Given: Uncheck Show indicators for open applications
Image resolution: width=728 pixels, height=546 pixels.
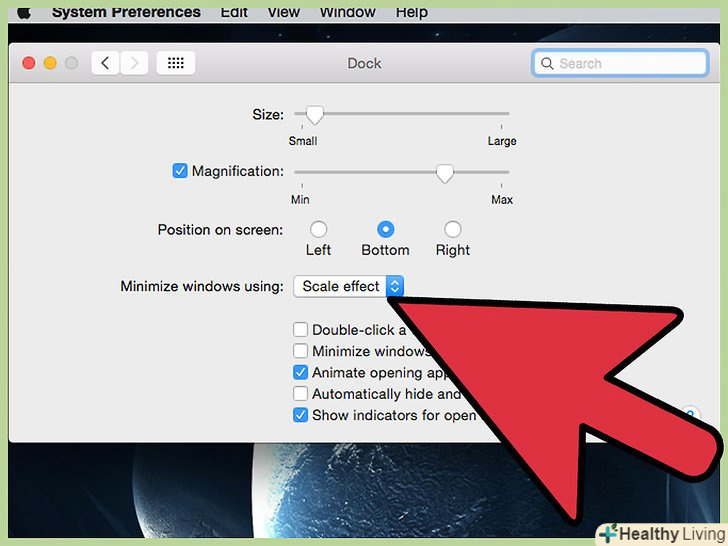Looking at the screenshot, I should click(x=300, y=415).
